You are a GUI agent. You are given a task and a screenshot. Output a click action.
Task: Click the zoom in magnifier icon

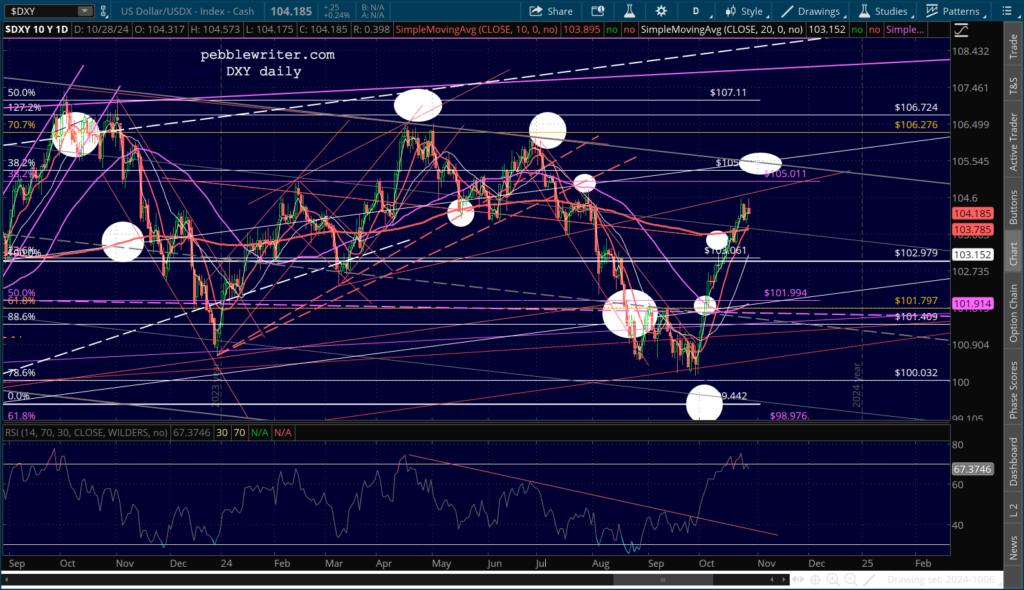pos(833,580)
